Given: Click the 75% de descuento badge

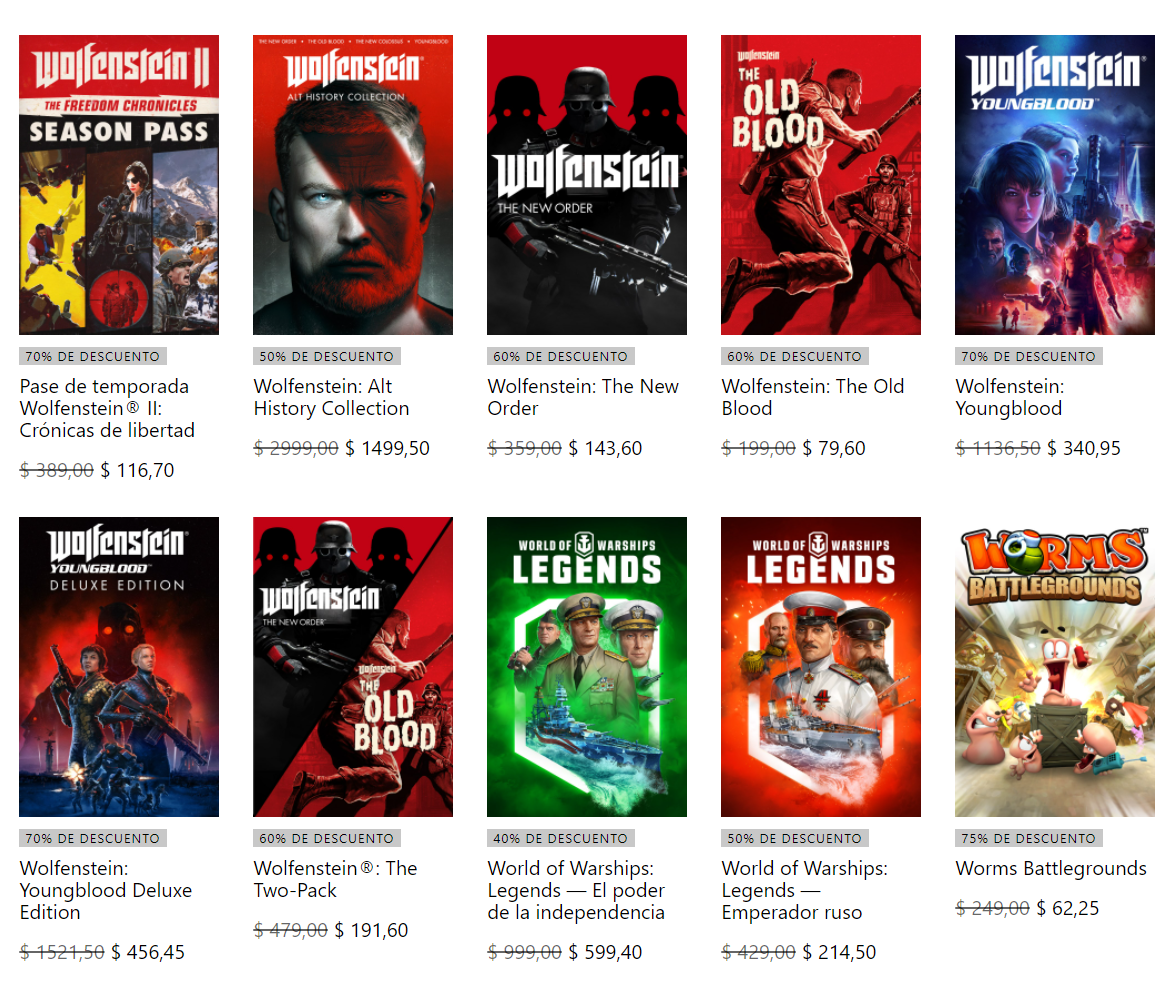Looking at the screenshot, I should click(x=1029, y=839).
